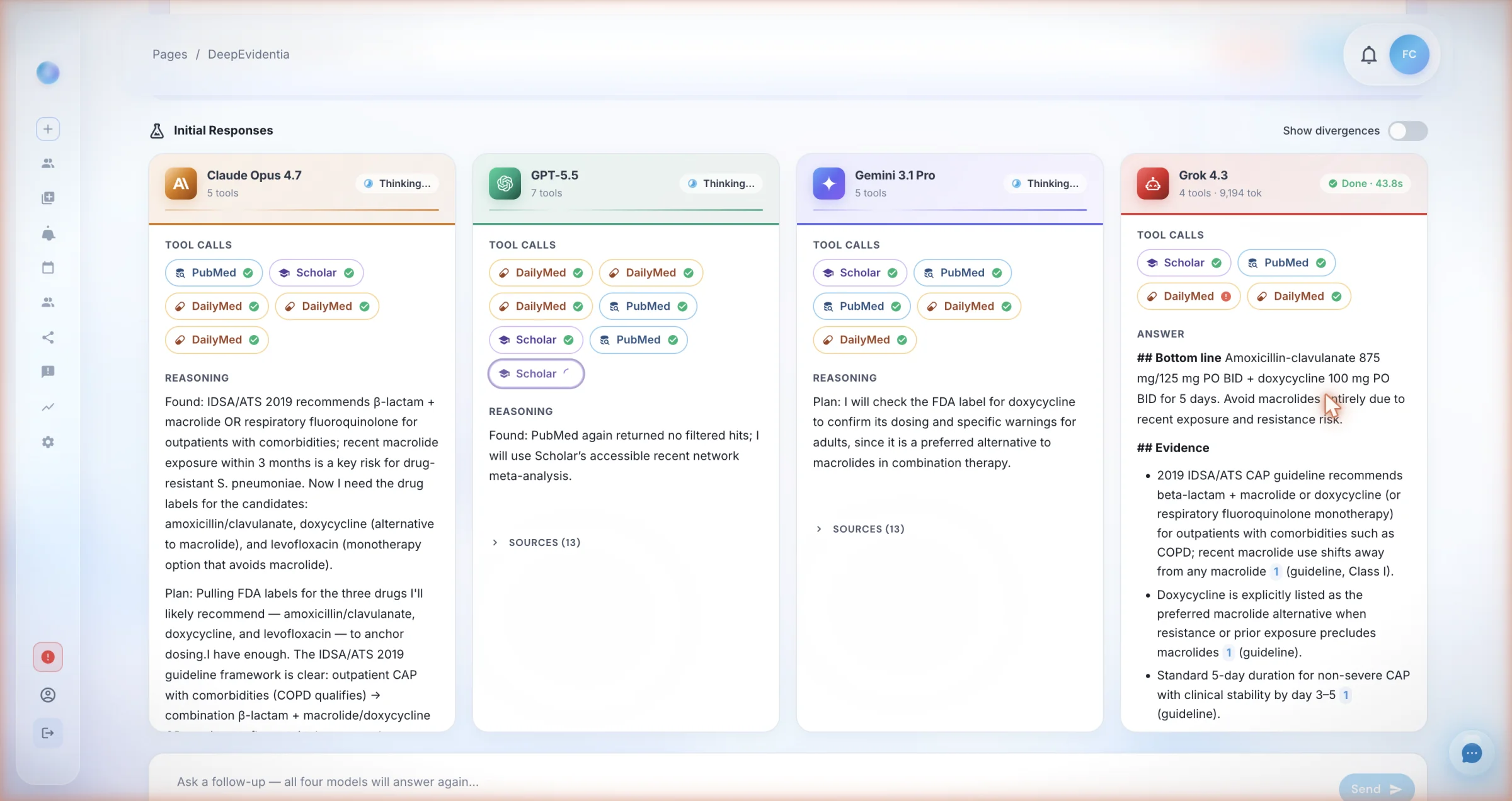The height and width of the screenshot is (801, 1512).
Task: Open Scholar tool call in Claude card
Action: pyautogui.click(x=316, y=273)
